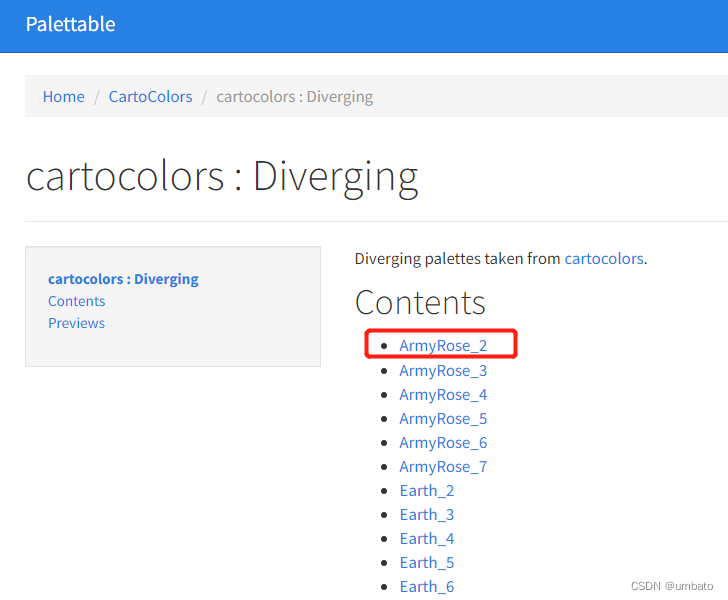Open the Earth_6 palette link
Image resolution: width=728 pixels, height=600 pixels.
[427, 587]
